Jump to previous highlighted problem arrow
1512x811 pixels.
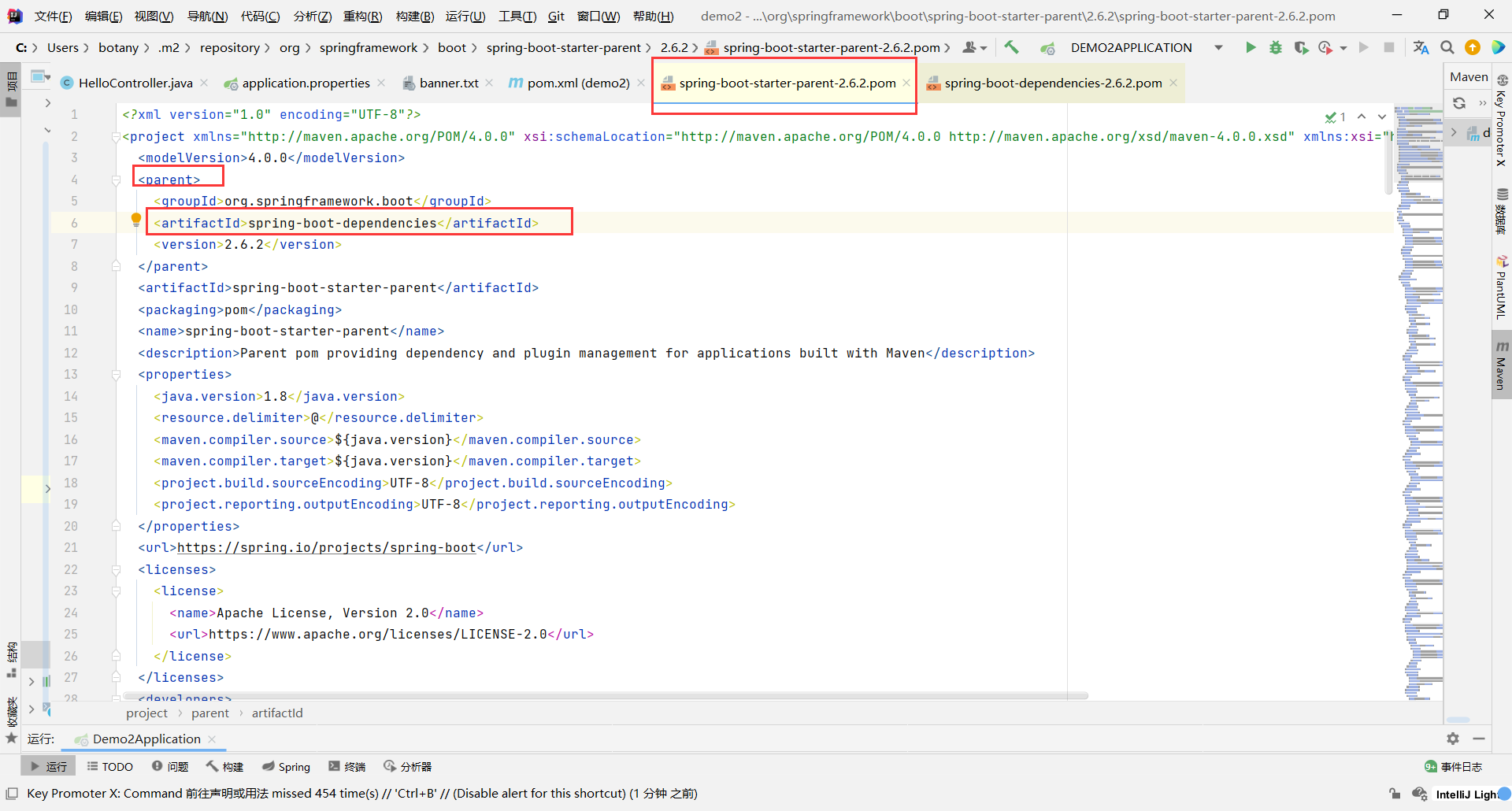coord(1362,117)
